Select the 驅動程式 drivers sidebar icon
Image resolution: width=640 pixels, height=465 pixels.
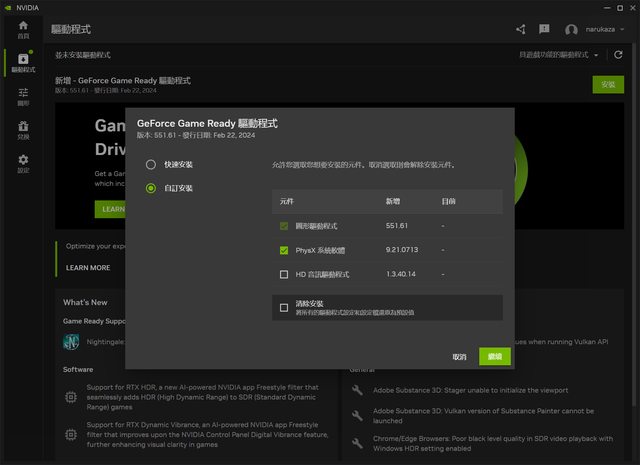(22, 62)
